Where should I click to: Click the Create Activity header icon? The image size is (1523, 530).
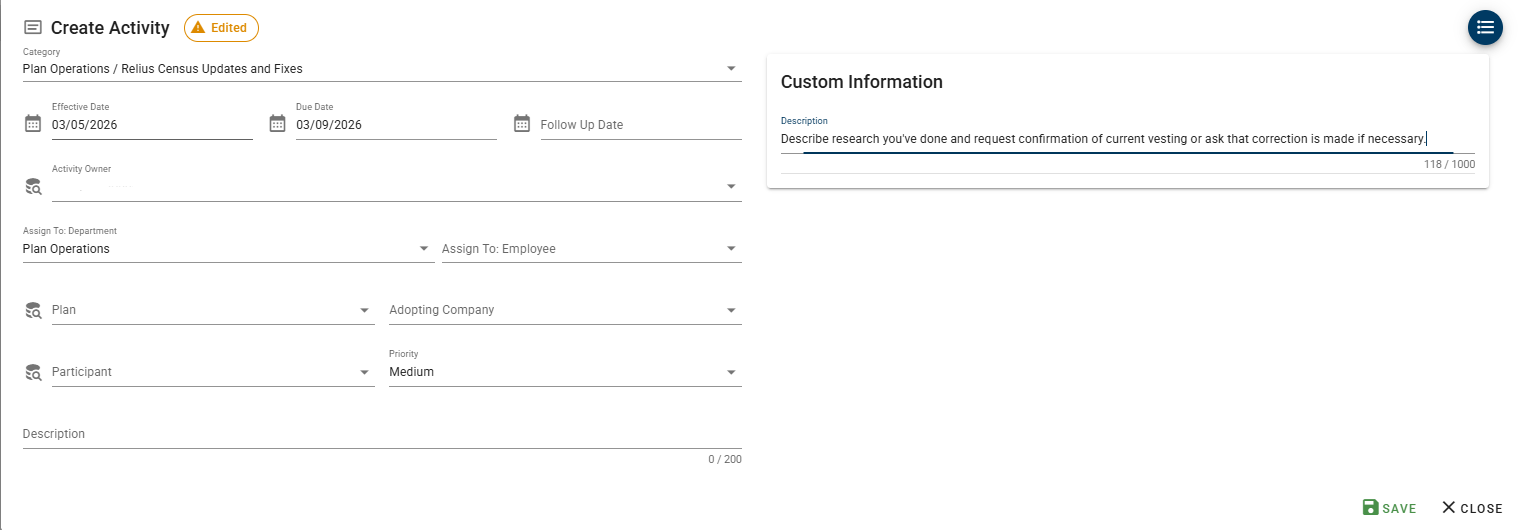(x=33, y=28)
